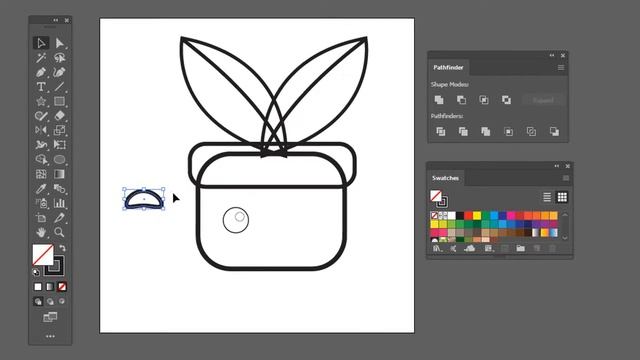Apply the Exclude shape mode
Screen dimensions: 640x360
click(x=506, y=100)
